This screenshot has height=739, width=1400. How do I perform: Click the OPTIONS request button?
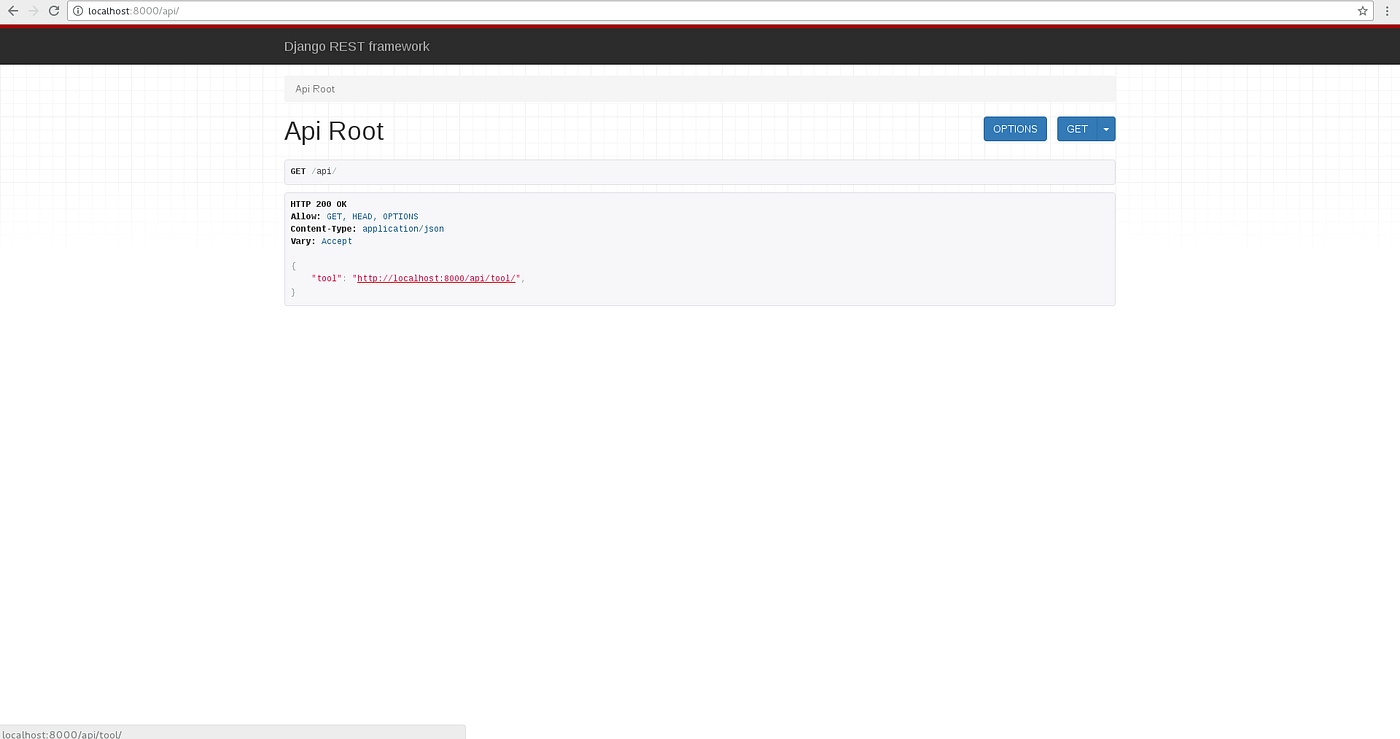click(x=1014, y=128)
